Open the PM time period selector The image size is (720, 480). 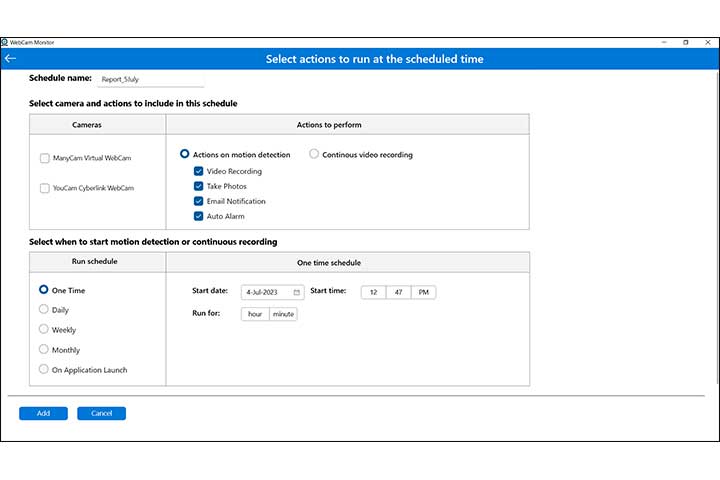(423, 292)
